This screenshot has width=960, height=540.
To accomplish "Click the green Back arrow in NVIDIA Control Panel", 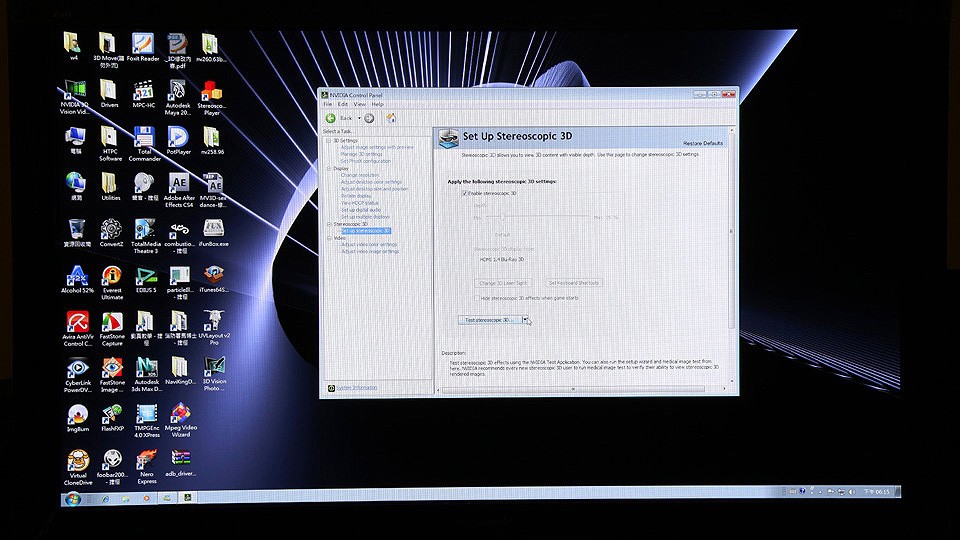I will click(331, 118).
